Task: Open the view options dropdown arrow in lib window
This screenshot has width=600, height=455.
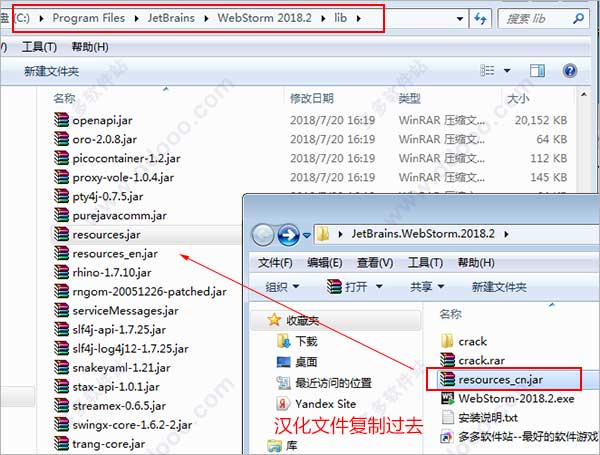Action: pos(507,70)
